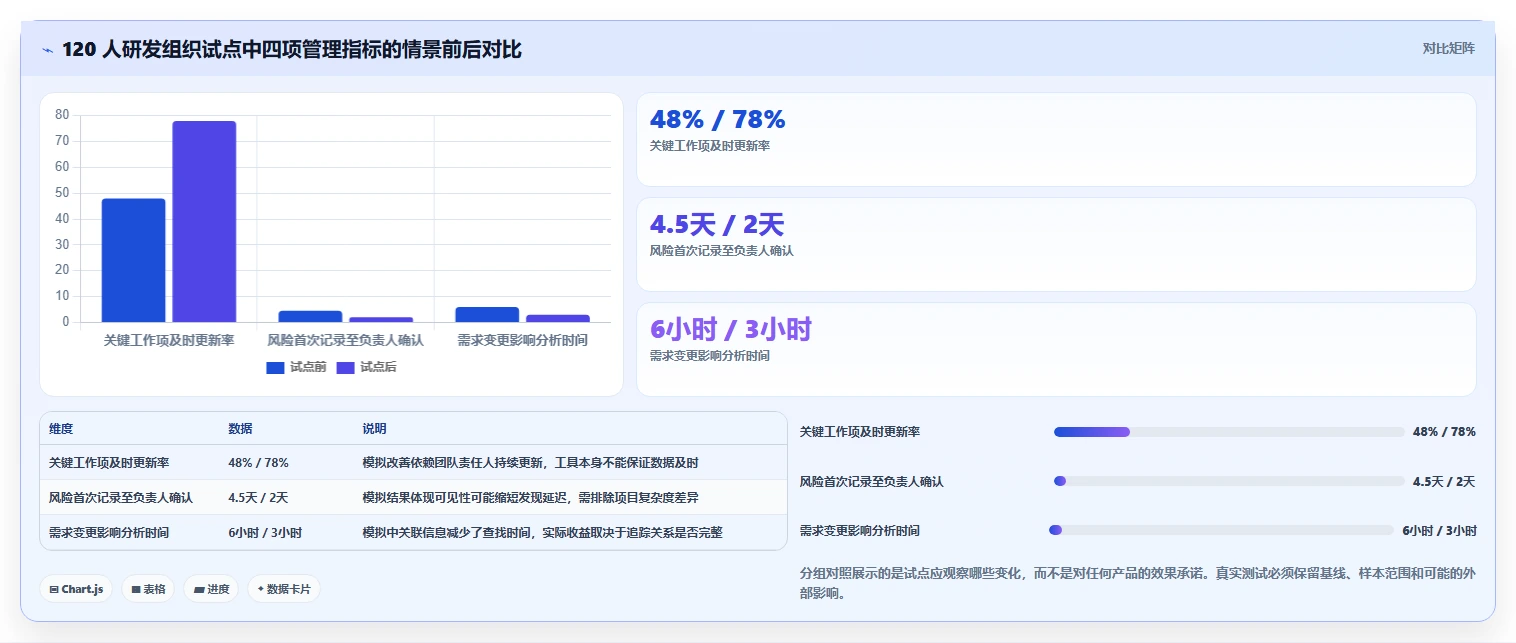Click the 需求变更影响分析时间 progress bar
1516x643 pixels.
(x=1221, y=530)
